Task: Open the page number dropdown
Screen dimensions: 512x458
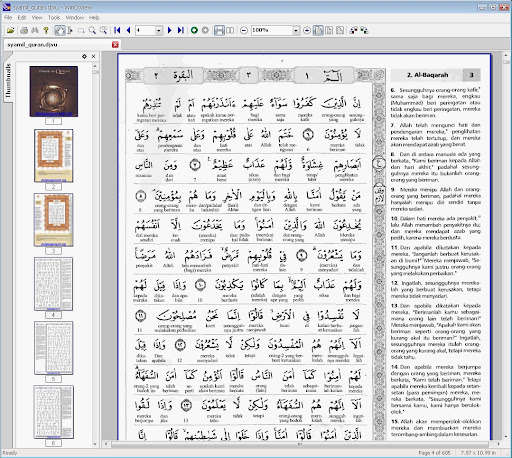Action: pos(159,30)
